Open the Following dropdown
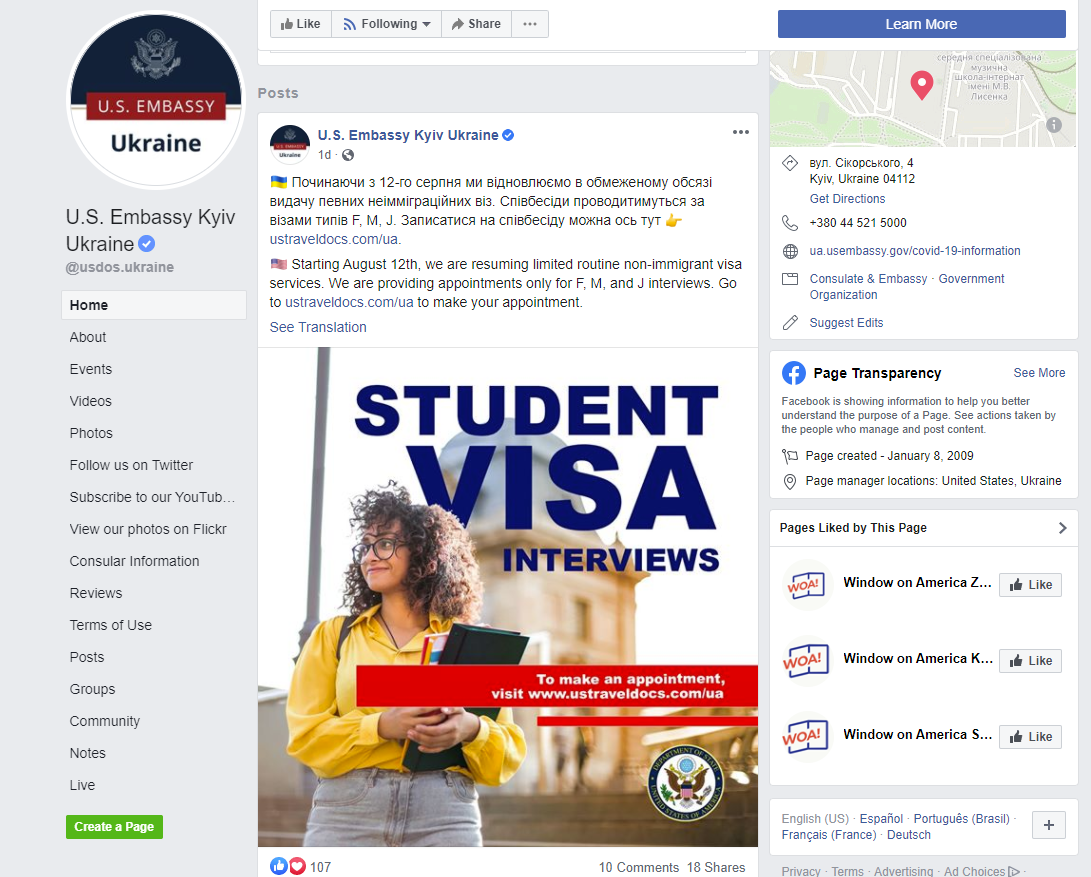Screen dimensions: 1091x877 tap(387, 24)
